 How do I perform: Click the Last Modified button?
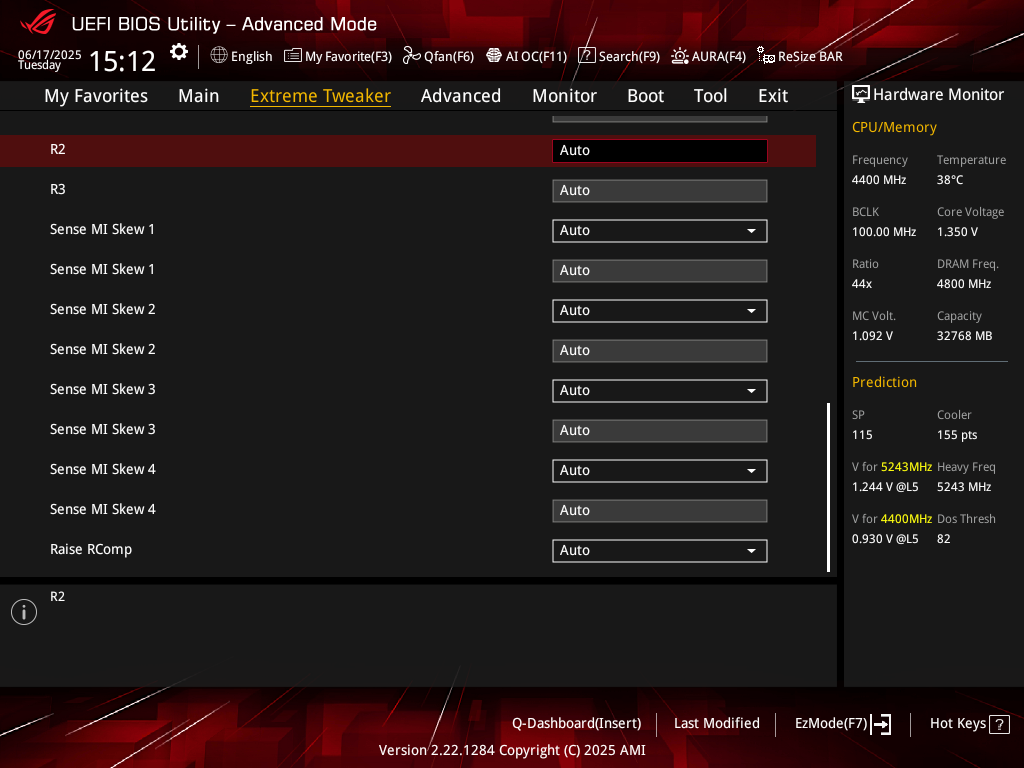716,724
